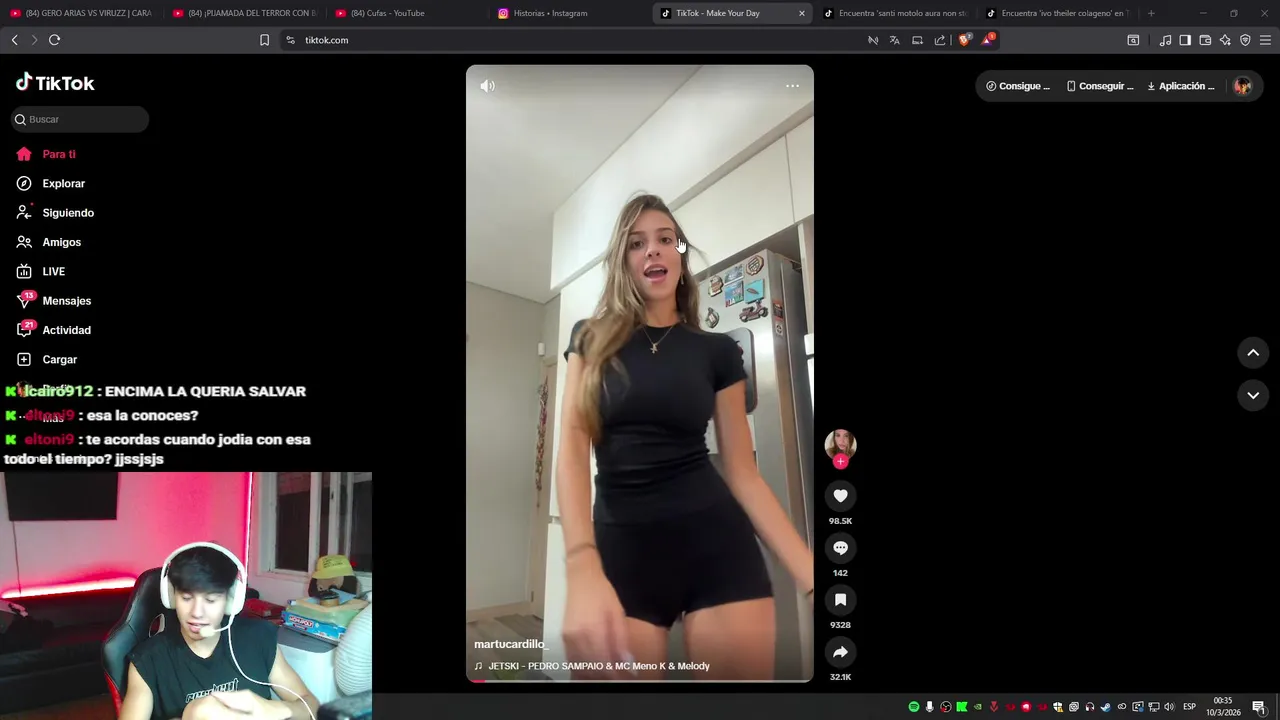This screenshot has width=1280, height=720.
Task: Open Mensajes inbox with notification badge
Action: [x=54, y=301]
